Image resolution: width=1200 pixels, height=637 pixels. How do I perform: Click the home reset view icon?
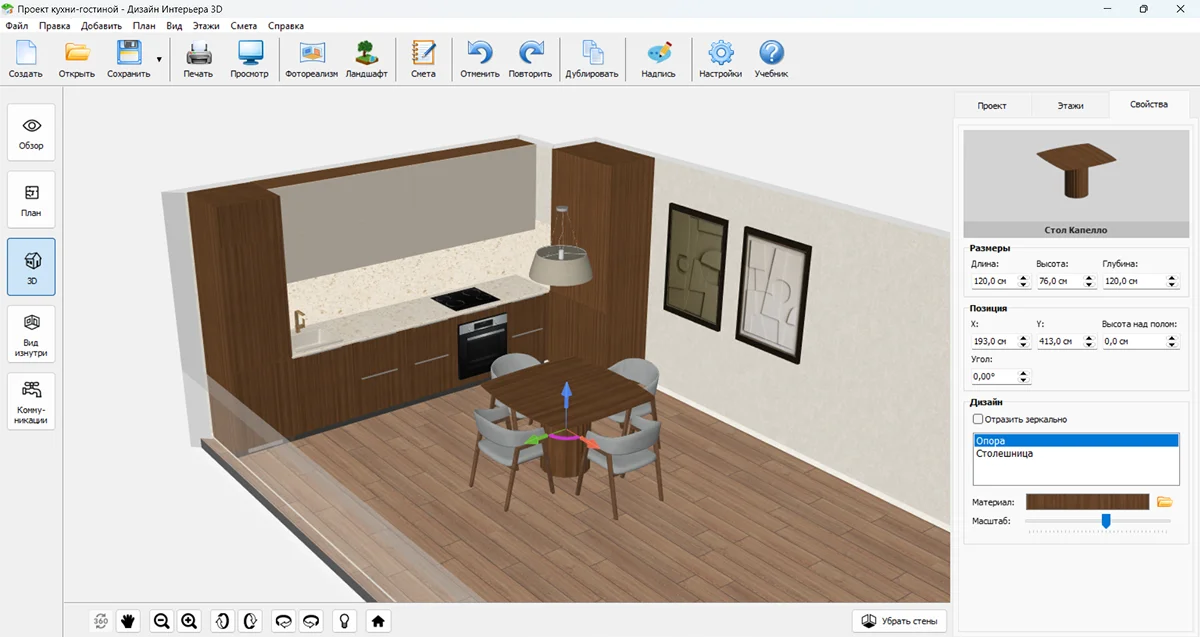pyautogui.click(x=378, y=621)
